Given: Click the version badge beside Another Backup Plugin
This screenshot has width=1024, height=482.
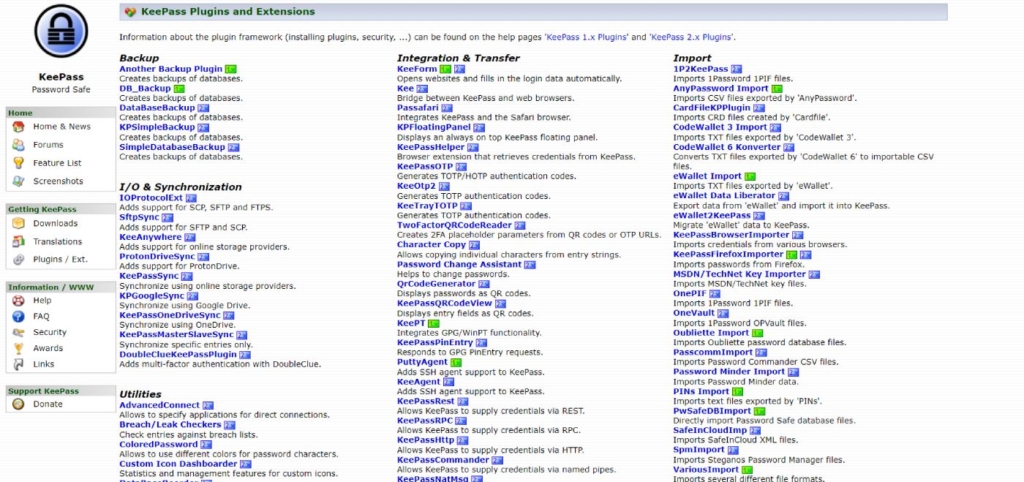Looking at the screenshot, I should click(231, 69).
